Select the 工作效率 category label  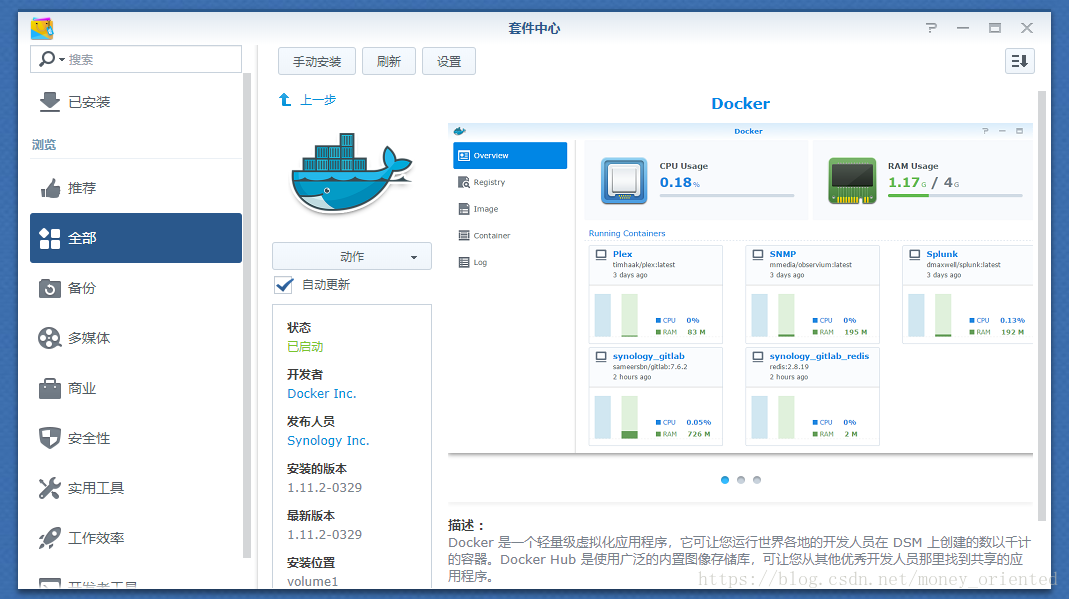point(96,538)
